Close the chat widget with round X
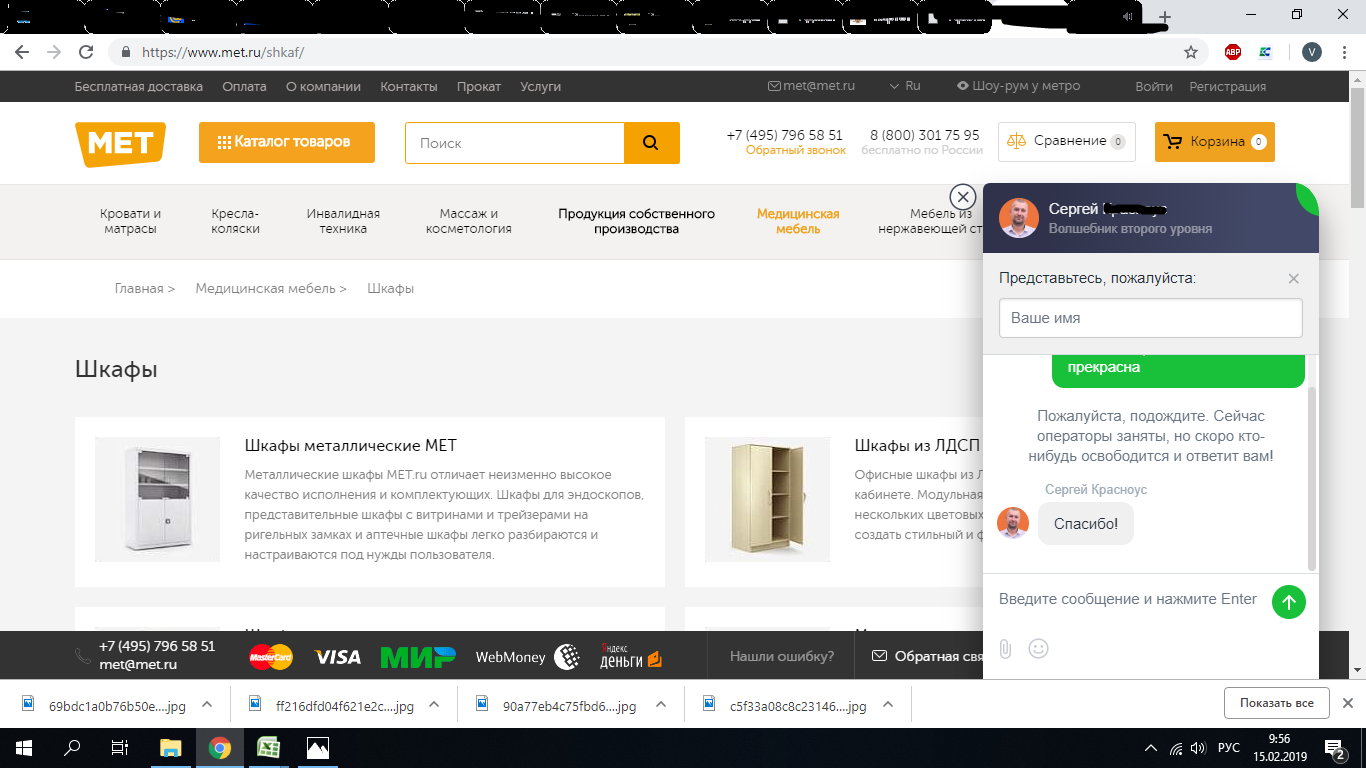The image size is (1366, 768). click(962, 196)
